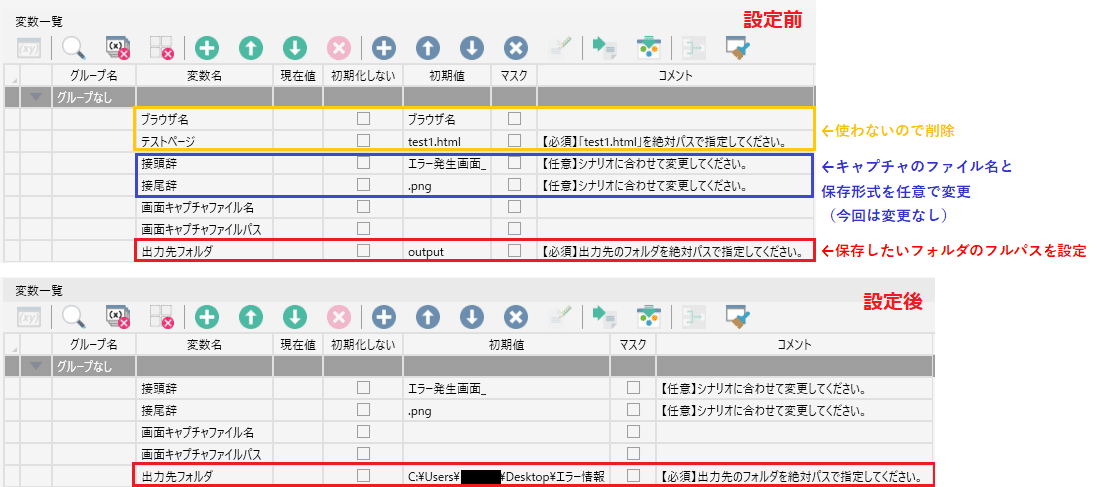Click the colorful palette icon in 設定前 toolbar
The image size is (1097, 487).
(x=649, y=48)
